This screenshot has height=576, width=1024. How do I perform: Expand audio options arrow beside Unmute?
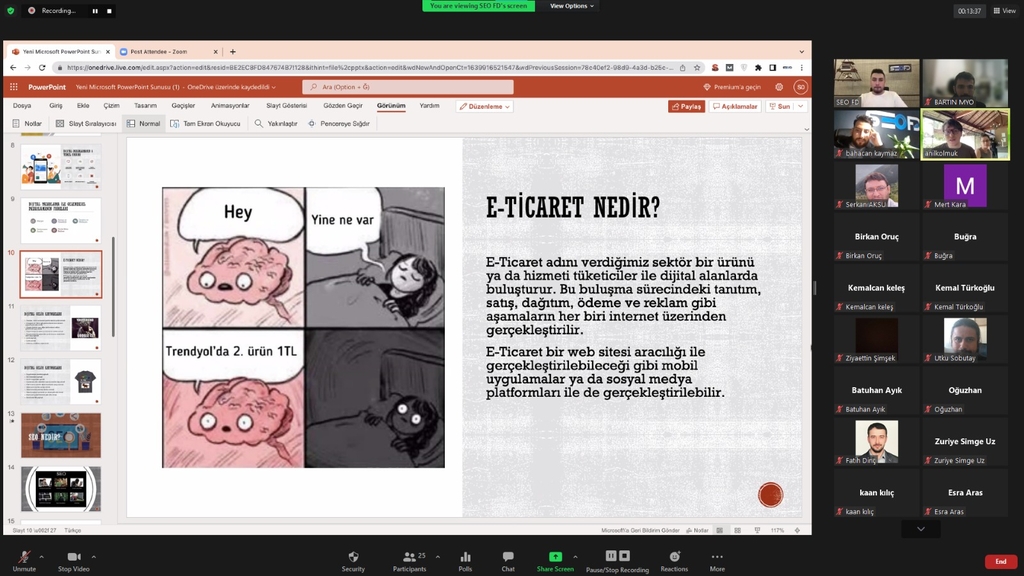pos(41,557)
